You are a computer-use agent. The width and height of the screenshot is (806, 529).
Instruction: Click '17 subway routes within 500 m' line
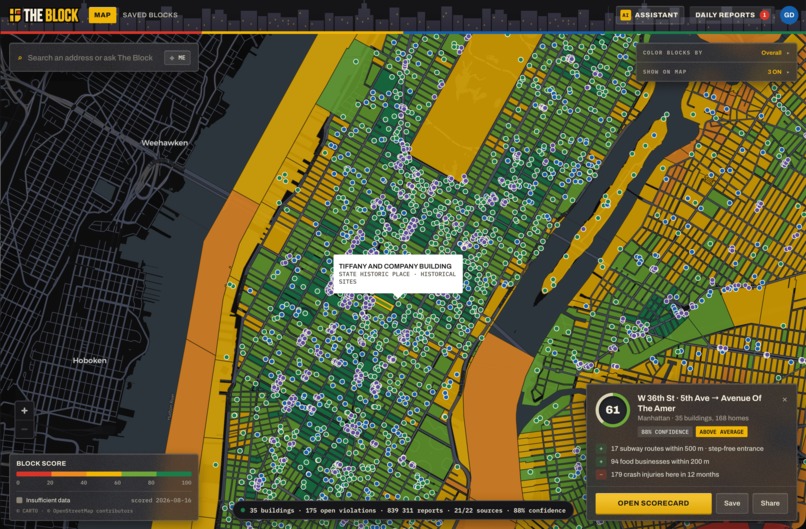pyautogui.click(x=687, y=448)
